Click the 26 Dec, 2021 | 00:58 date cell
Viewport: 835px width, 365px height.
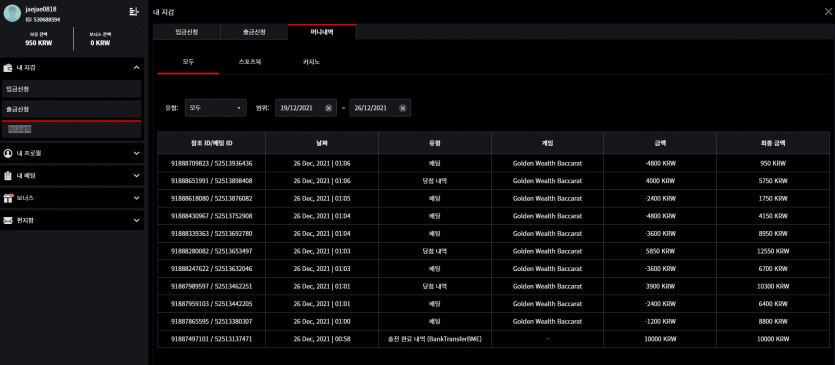(322, 339)
